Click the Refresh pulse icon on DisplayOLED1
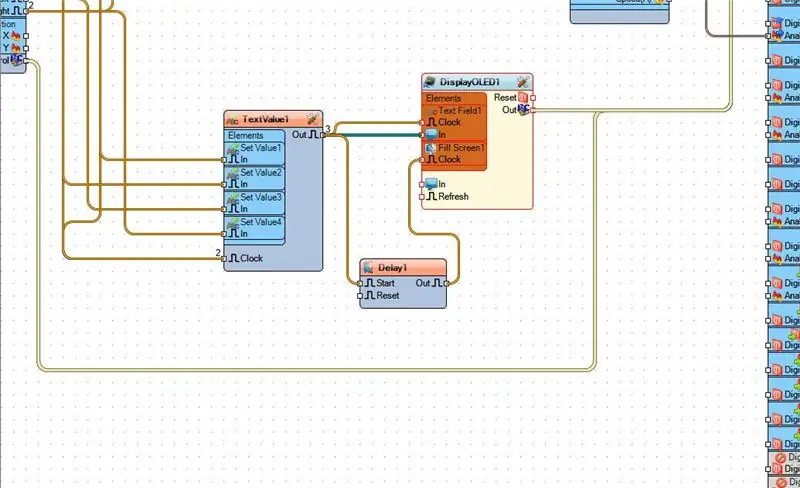The image size is (800, 488). [432, 196]
